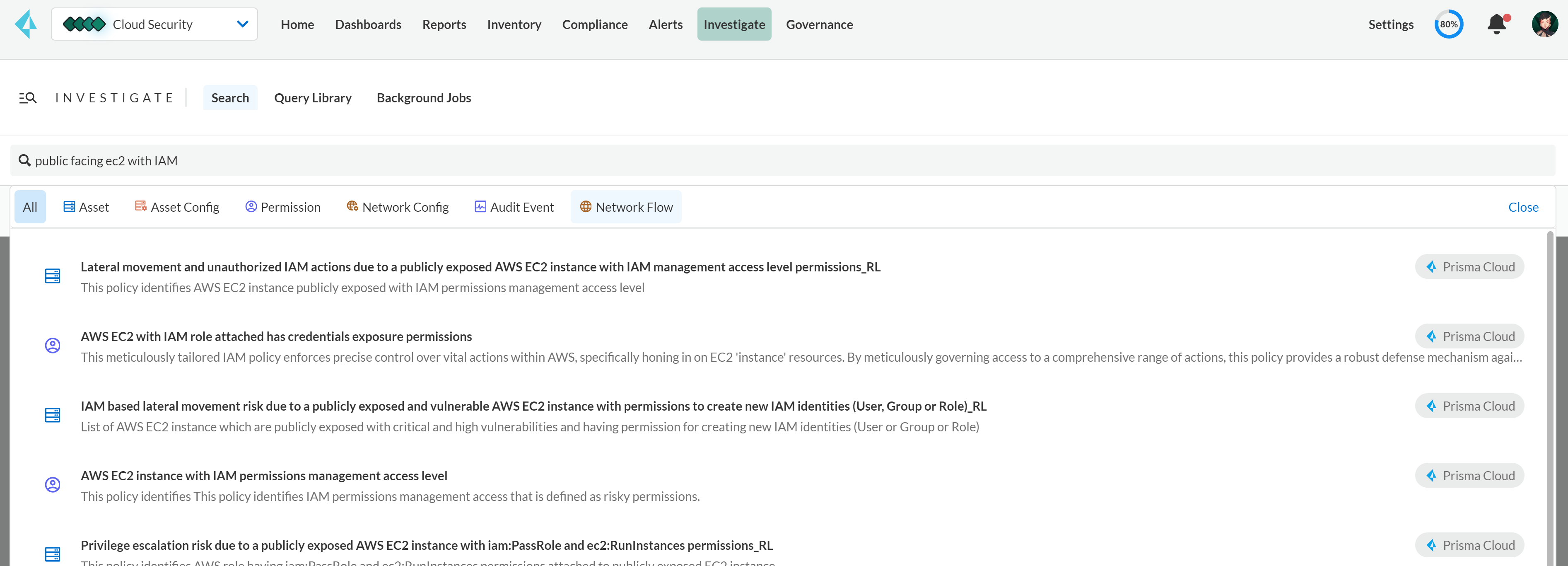Click the Prisma Cloud logo icon
This screenshot has height=566, width=1568.
click(26, 24)
